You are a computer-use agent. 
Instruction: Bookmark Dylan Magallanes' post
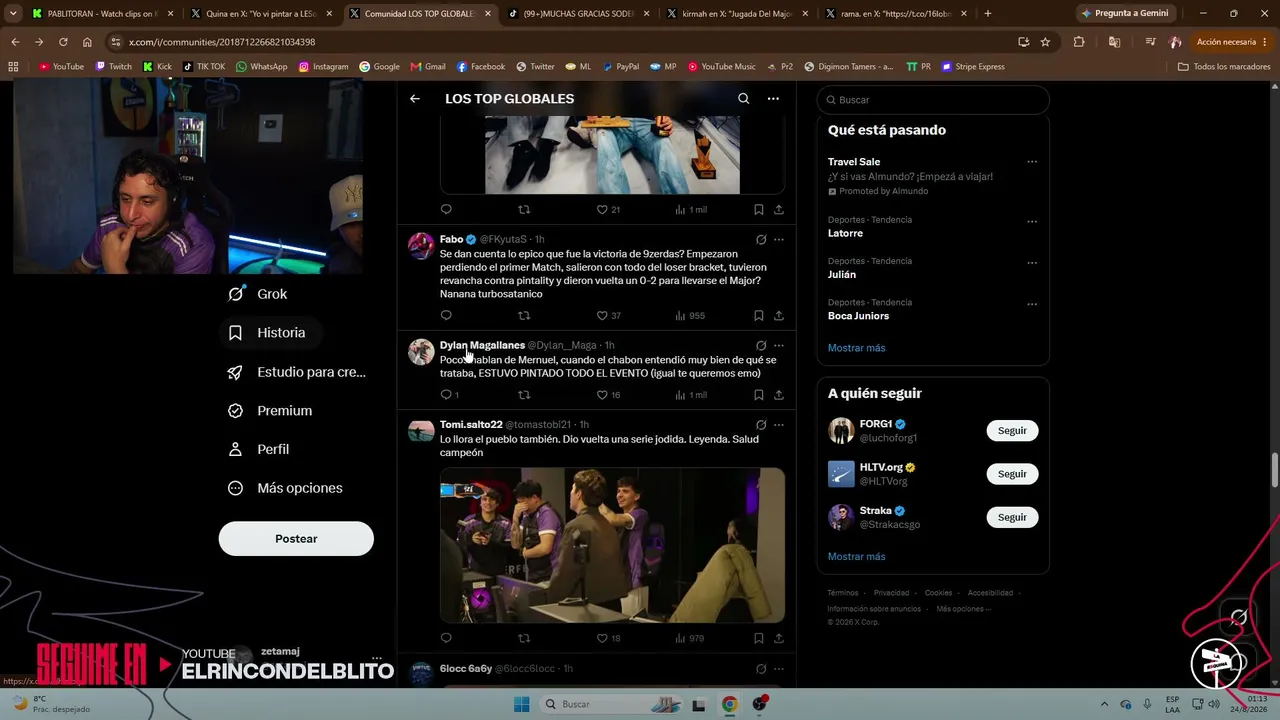[x=759, y=395]
